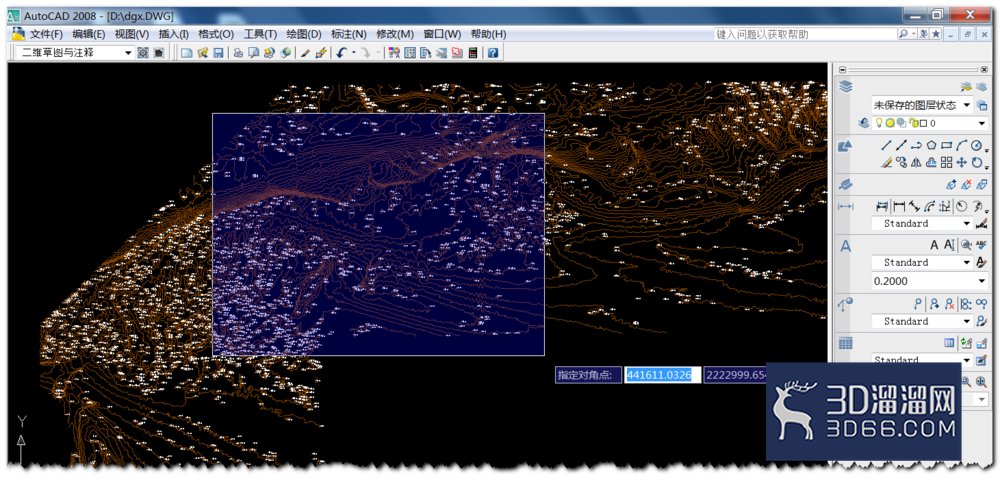Screen dimensions: 1000x480
Task: Toggle the layer lock icon
Action: pyautogui.click(x=913, y=123)
